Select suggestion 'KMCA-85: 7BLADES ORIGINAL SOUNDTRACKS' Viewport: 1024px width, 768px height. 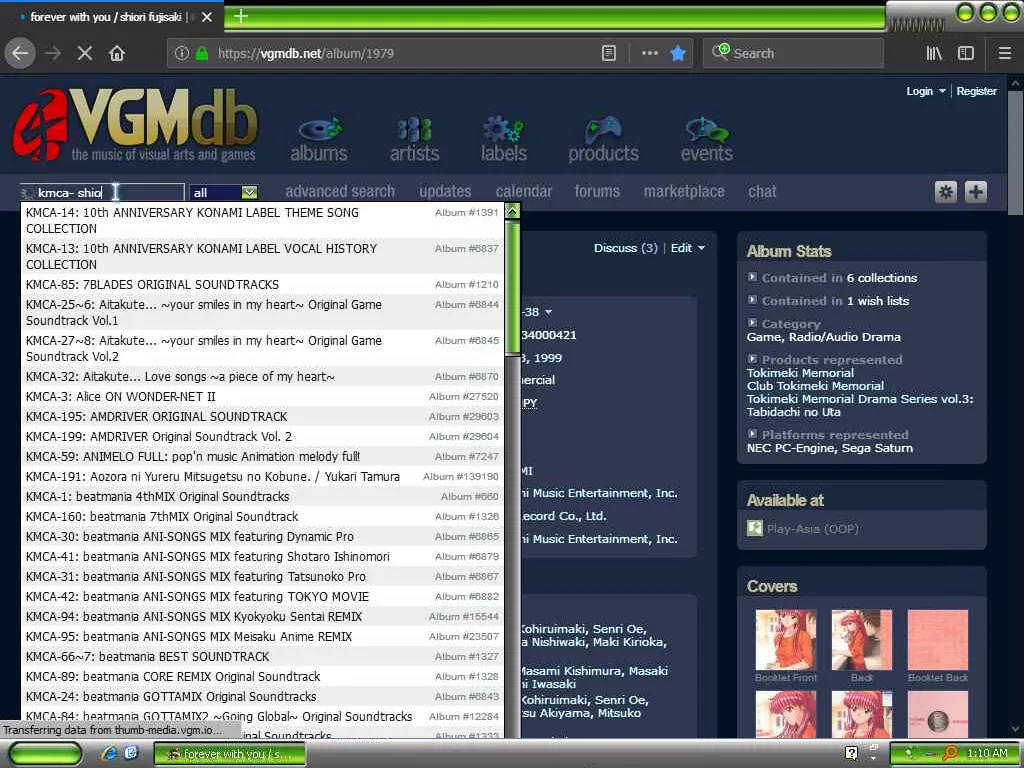pos(263,284)
